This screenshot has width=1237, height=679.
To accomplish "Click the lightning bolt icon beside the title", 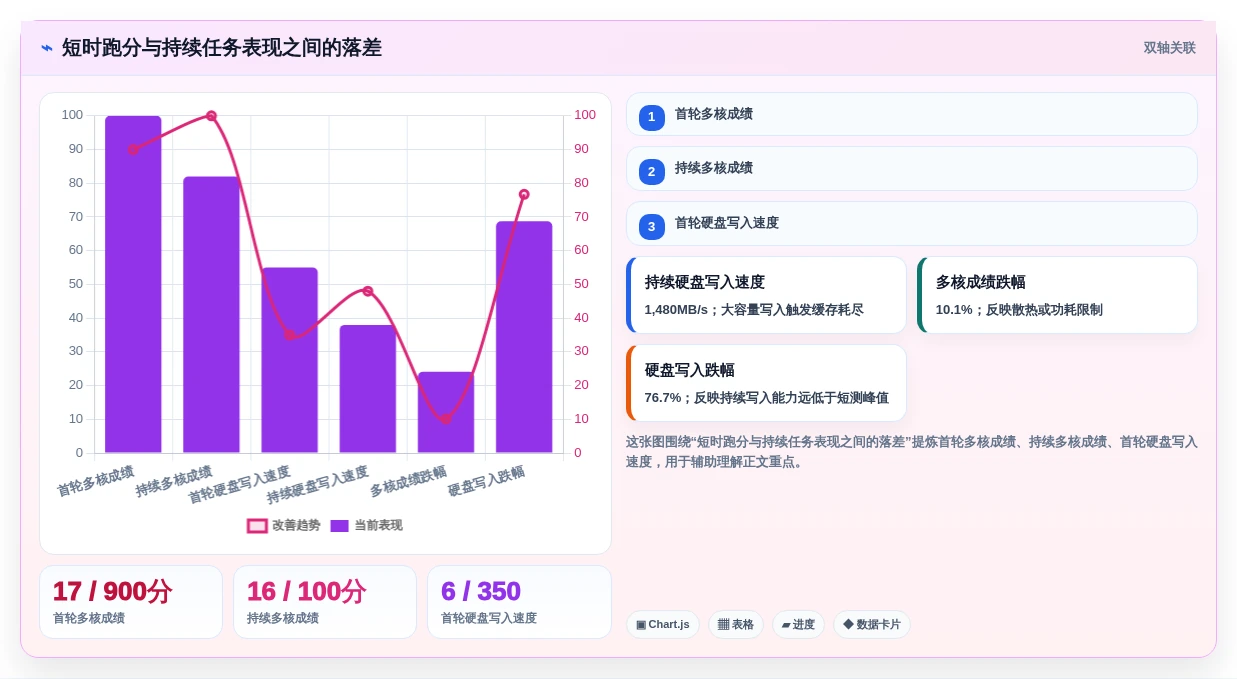I will click(x=46, y=48).
